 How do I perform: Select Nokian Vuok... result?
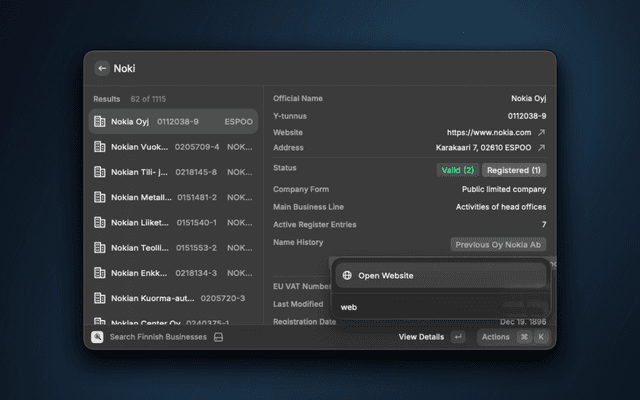(173, 147)
